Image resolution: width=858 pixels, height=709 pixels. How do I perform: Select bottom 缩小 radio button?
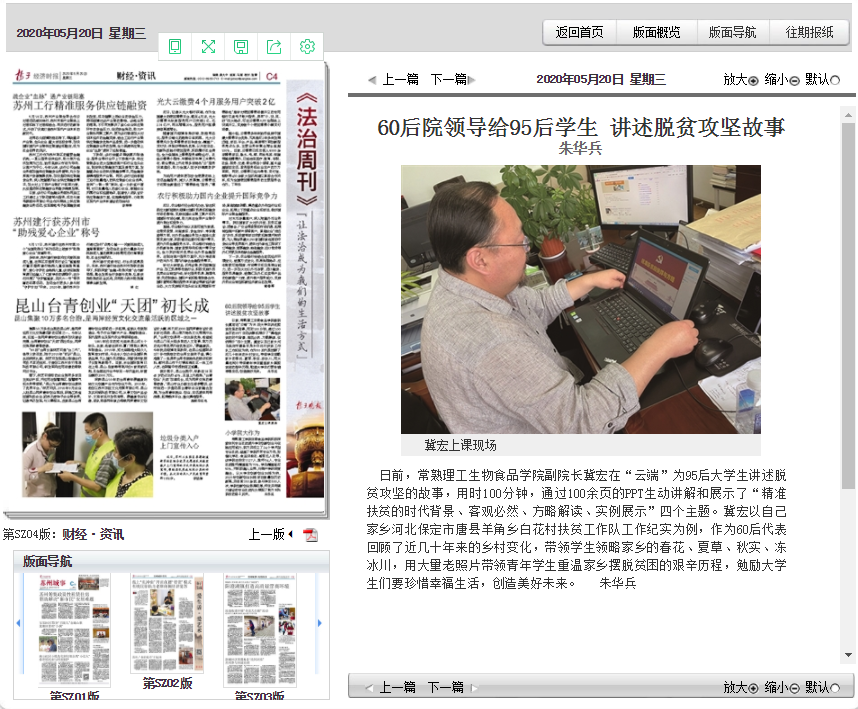(795, 688)
